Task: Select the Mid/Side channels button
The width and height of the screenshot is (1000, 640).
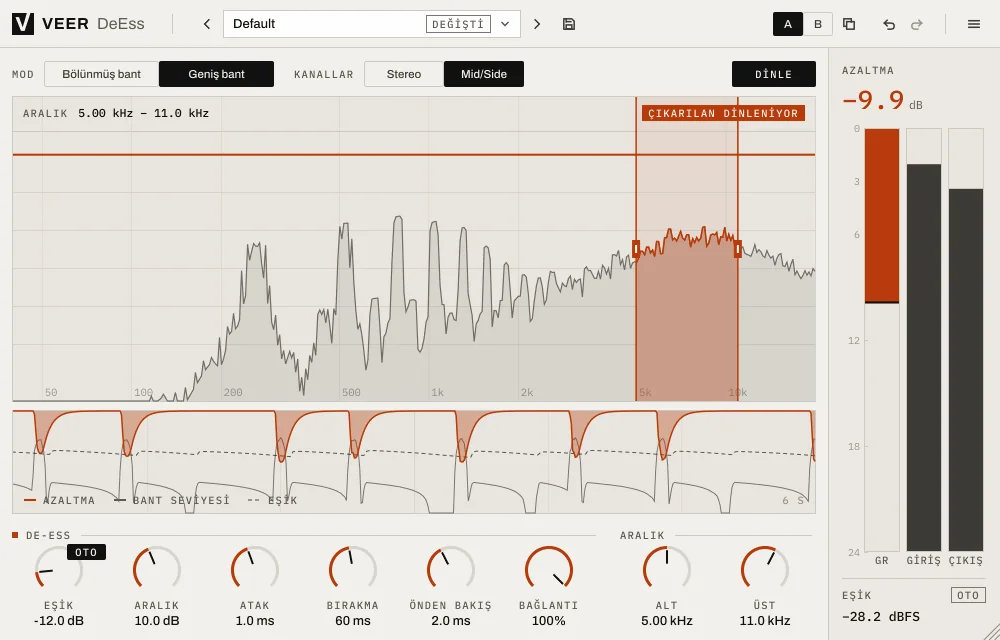Action: 484,74
